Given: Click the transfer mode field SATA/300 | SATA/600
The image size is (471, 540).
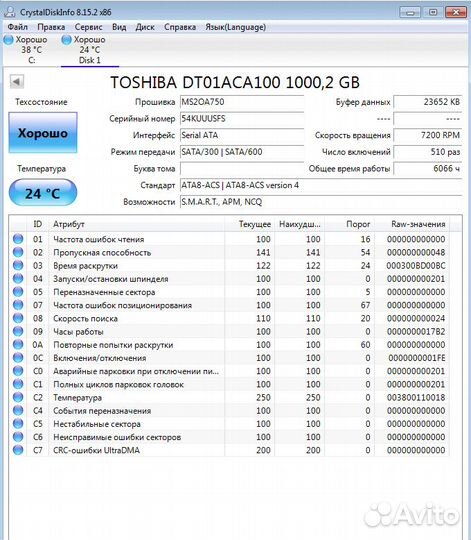Looking at the screenshot, I should tap(242, 152).
